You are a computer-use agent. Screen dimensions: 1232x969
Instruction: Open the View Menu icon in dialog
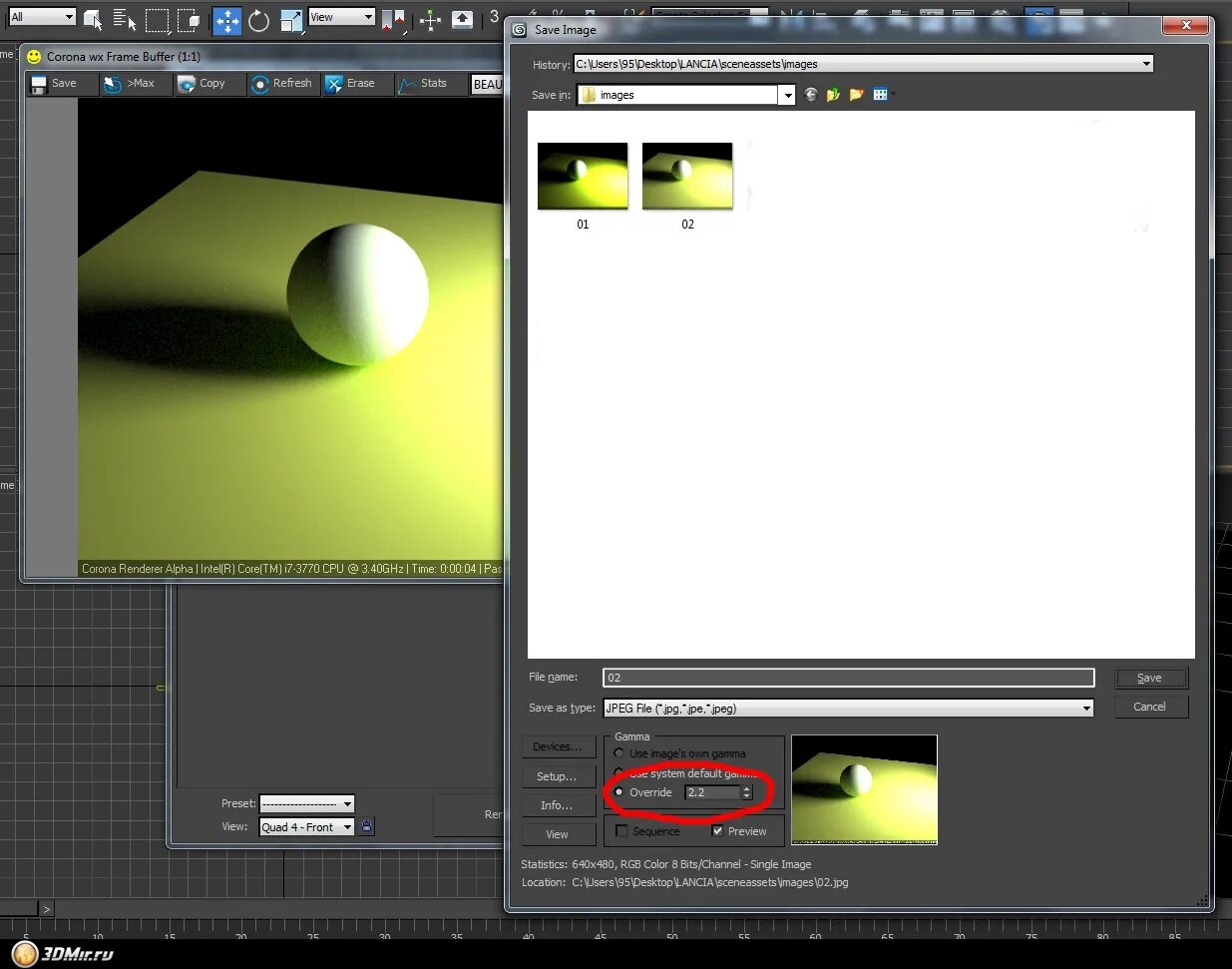click(882, 95)
